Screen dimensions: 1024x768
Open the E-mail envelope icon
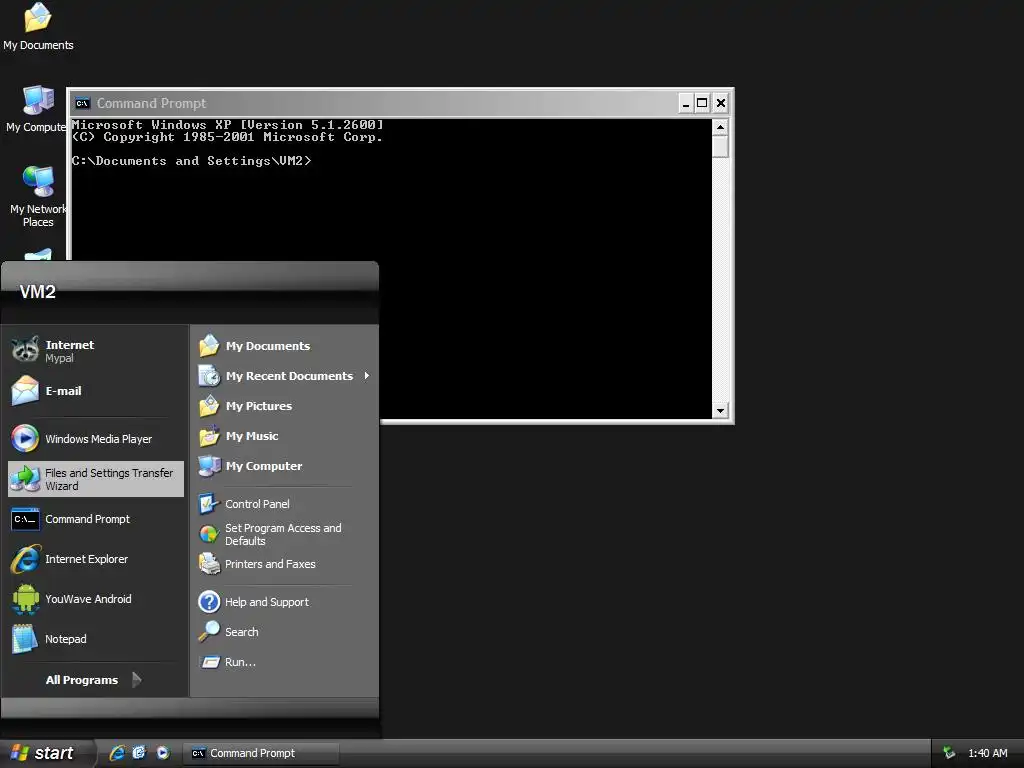(25, 391)
